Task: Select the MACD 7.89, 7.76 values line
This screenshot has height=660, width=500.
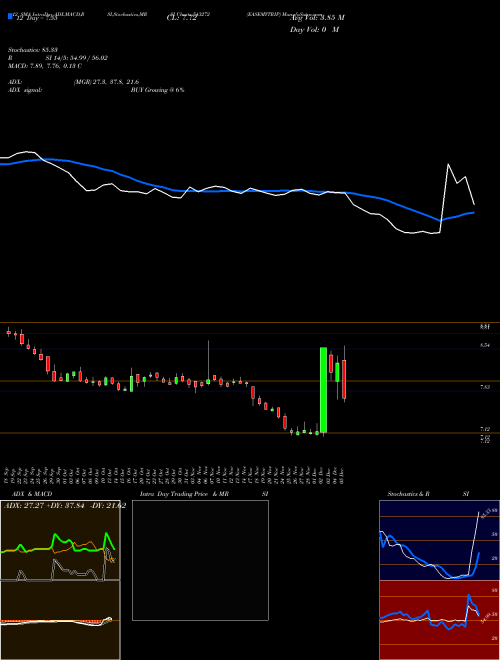Action: [x=45, y=66]
